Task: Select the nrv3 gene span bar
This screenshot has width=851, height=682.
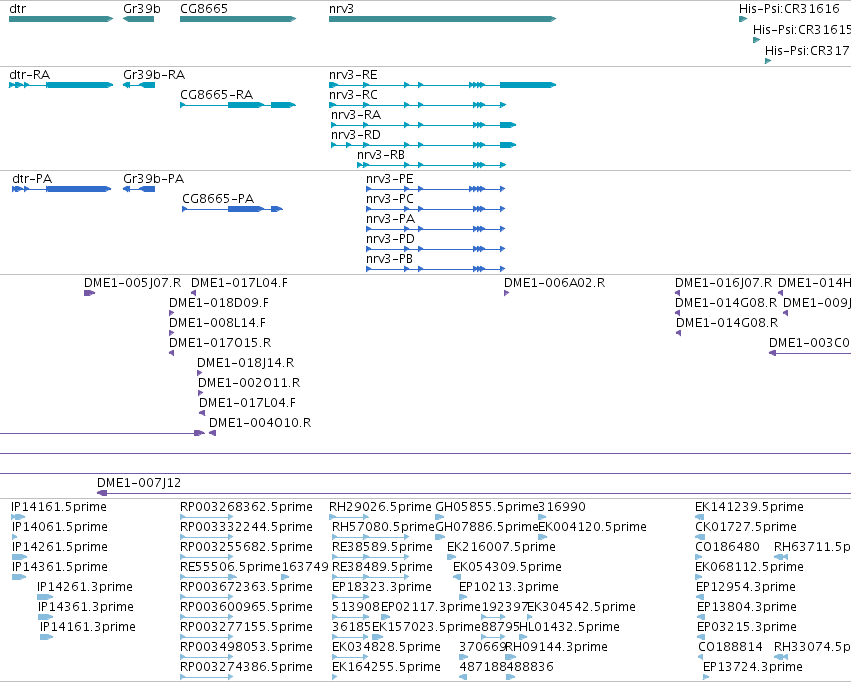Action: 442,19
